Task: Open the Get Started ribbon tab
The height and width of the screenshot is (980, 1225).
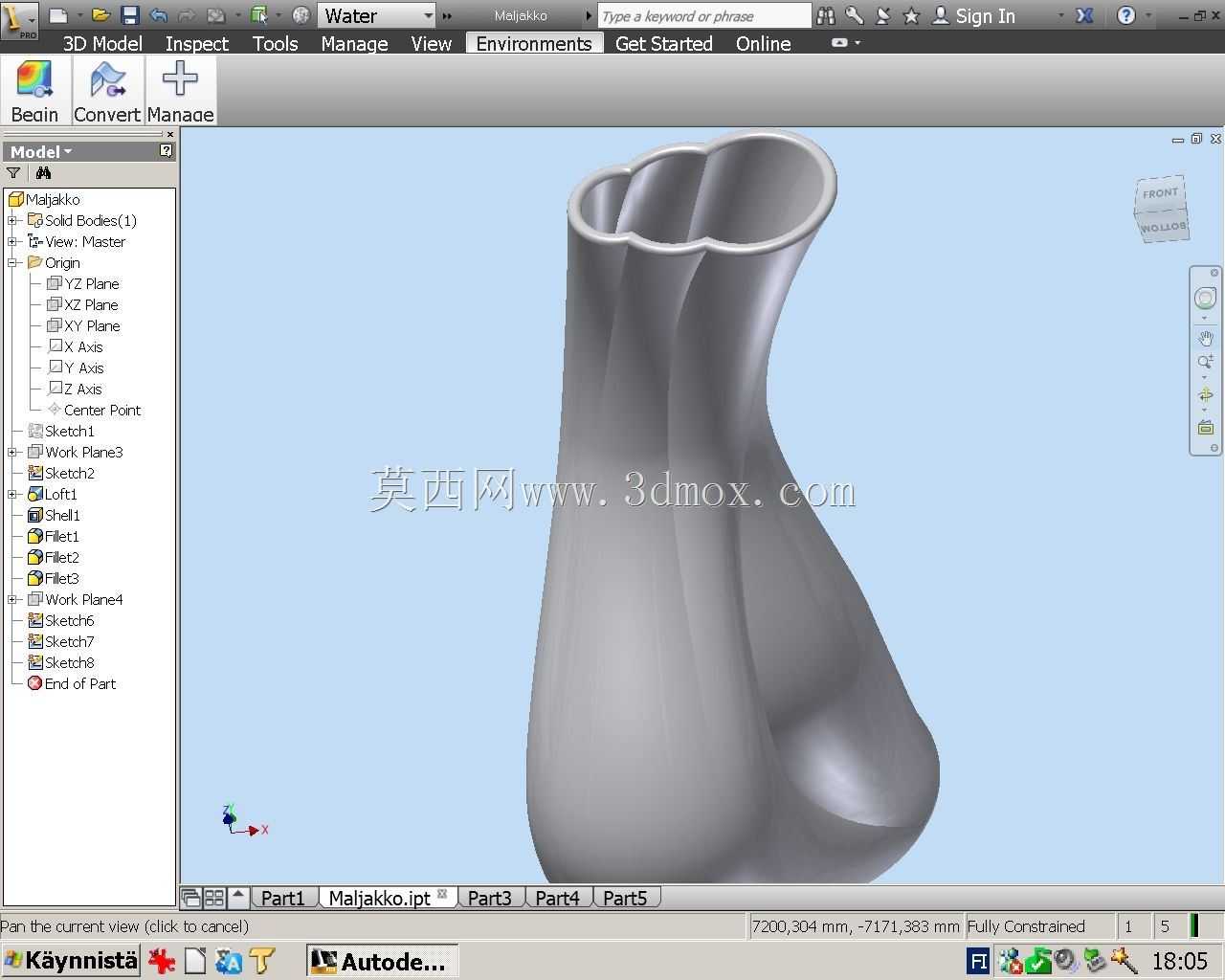Action: 664,43
